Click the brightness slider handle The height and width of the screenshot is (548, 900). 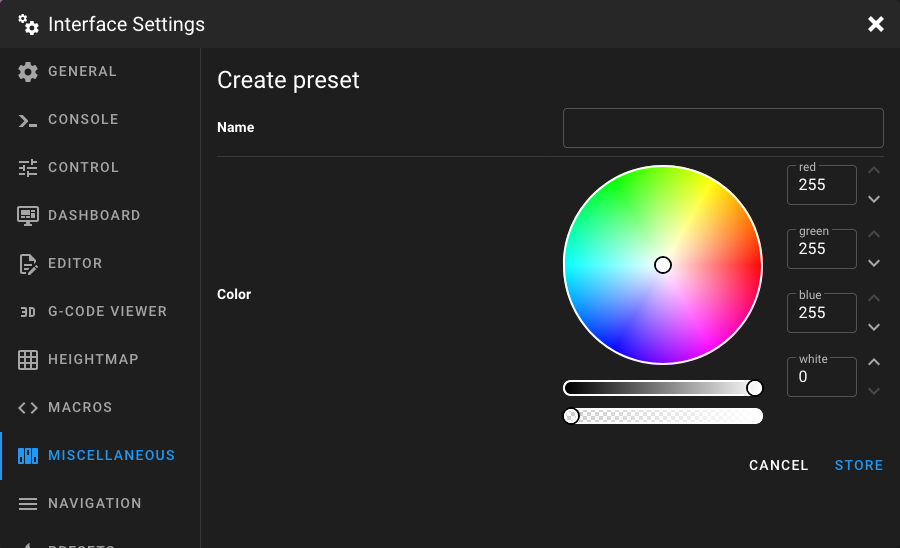click(754, 388)
